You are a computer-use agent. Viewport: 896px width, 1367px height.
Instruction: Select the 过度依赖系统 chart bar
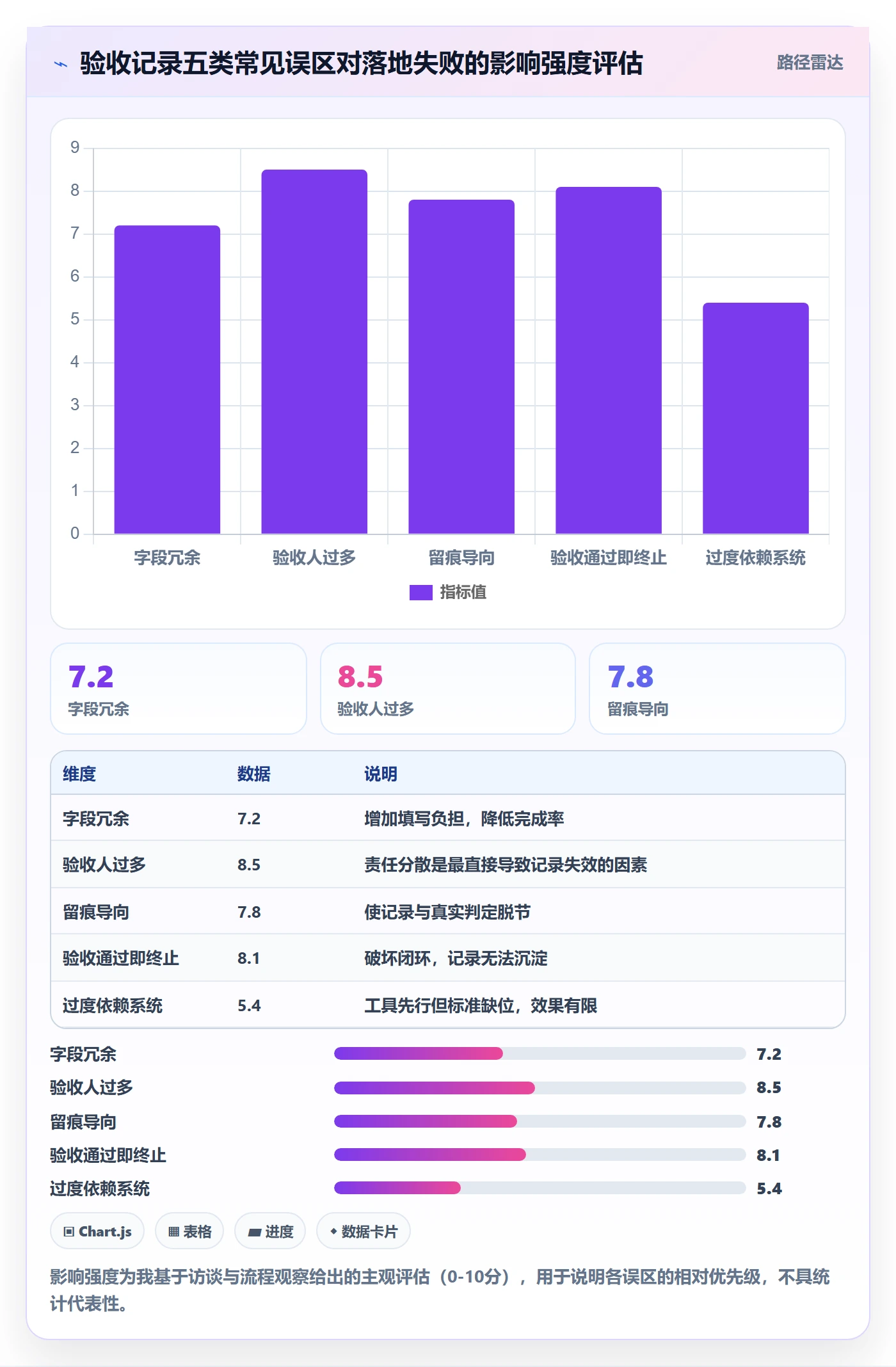click(756, 418)
